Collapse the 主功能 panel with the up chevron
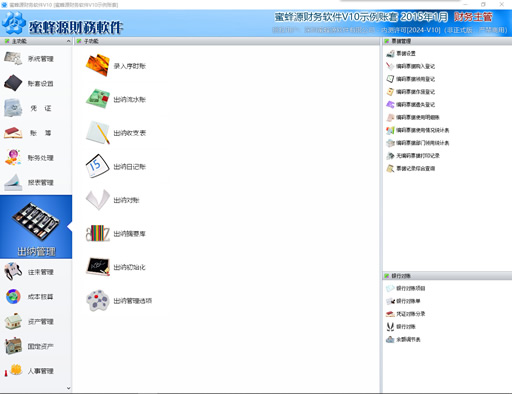 click(x=68, y=41)
